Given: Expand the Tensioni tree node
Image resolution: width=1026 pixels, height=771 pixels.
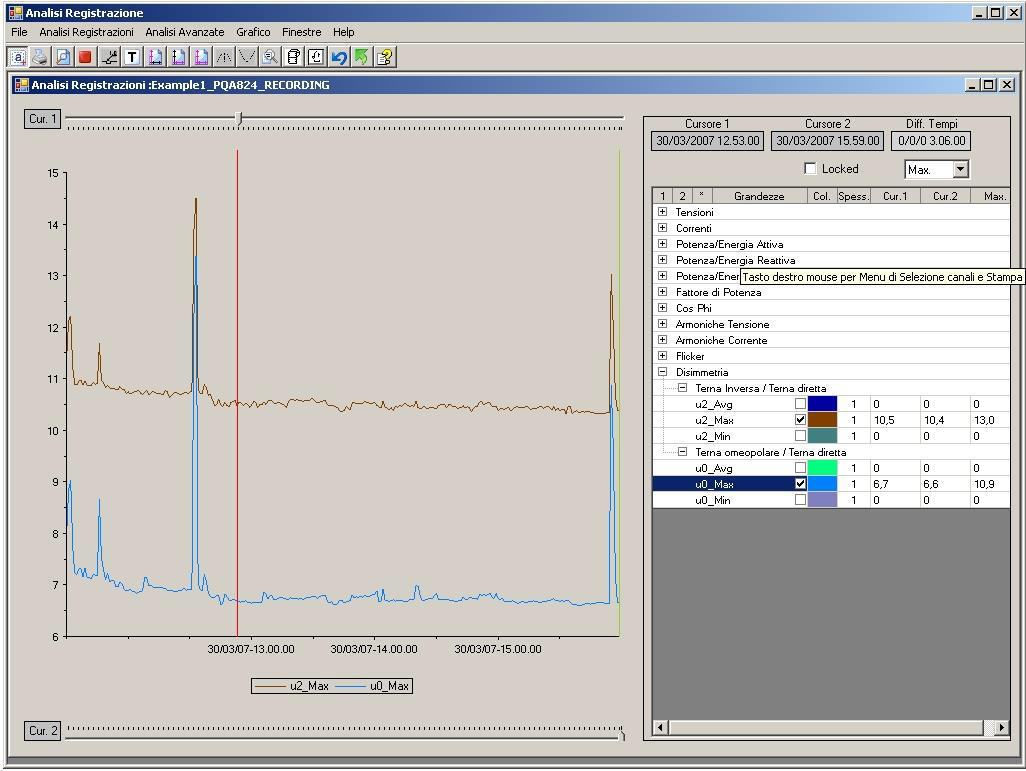Looking at the screenshot, I should [x=662, y=212].
